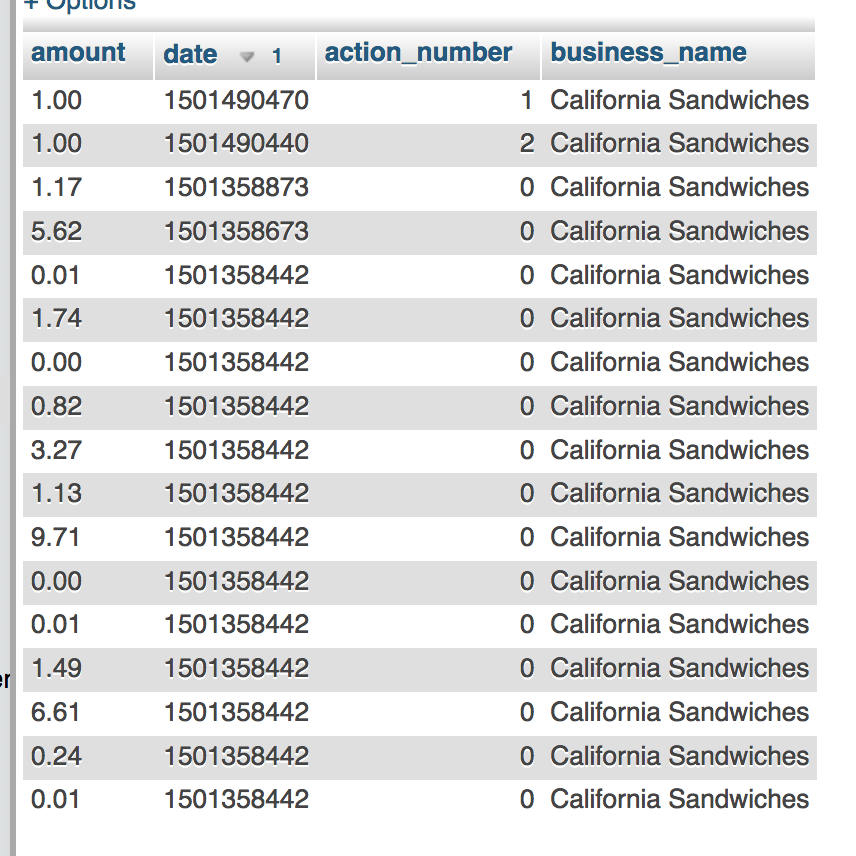This screenshot has width=856, height=856.
Task: Sort by the business_name column header
Action: point(648,53)
